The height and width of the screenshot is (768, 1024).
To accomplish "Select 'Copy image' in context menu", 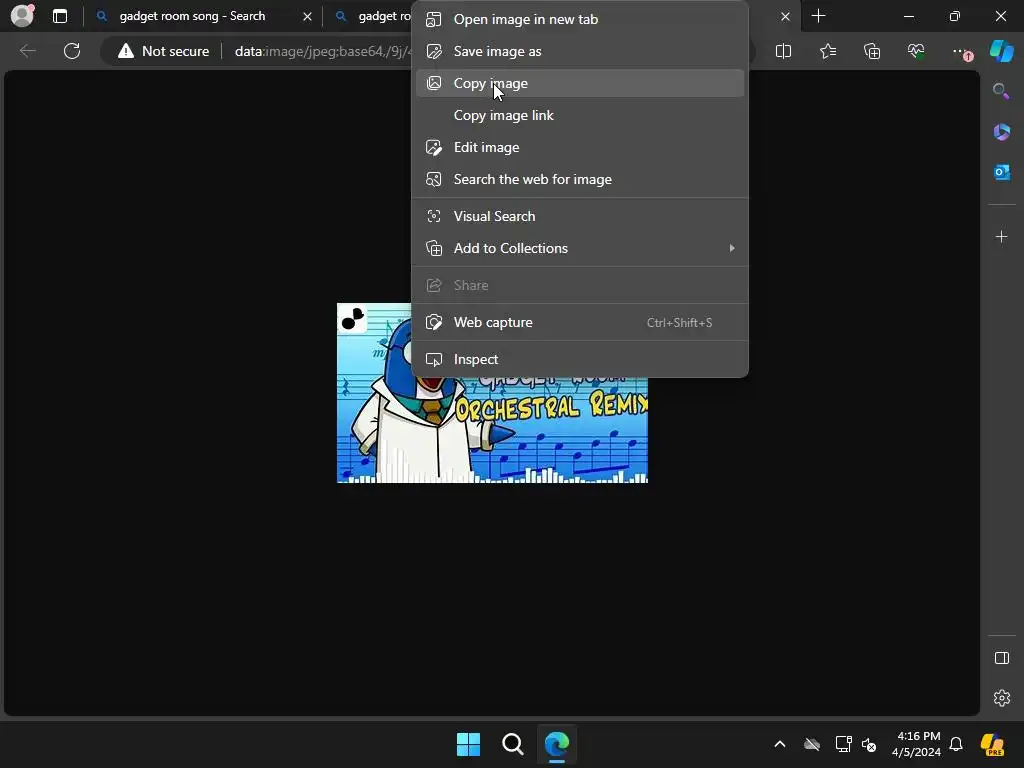I will pos(580,83).
